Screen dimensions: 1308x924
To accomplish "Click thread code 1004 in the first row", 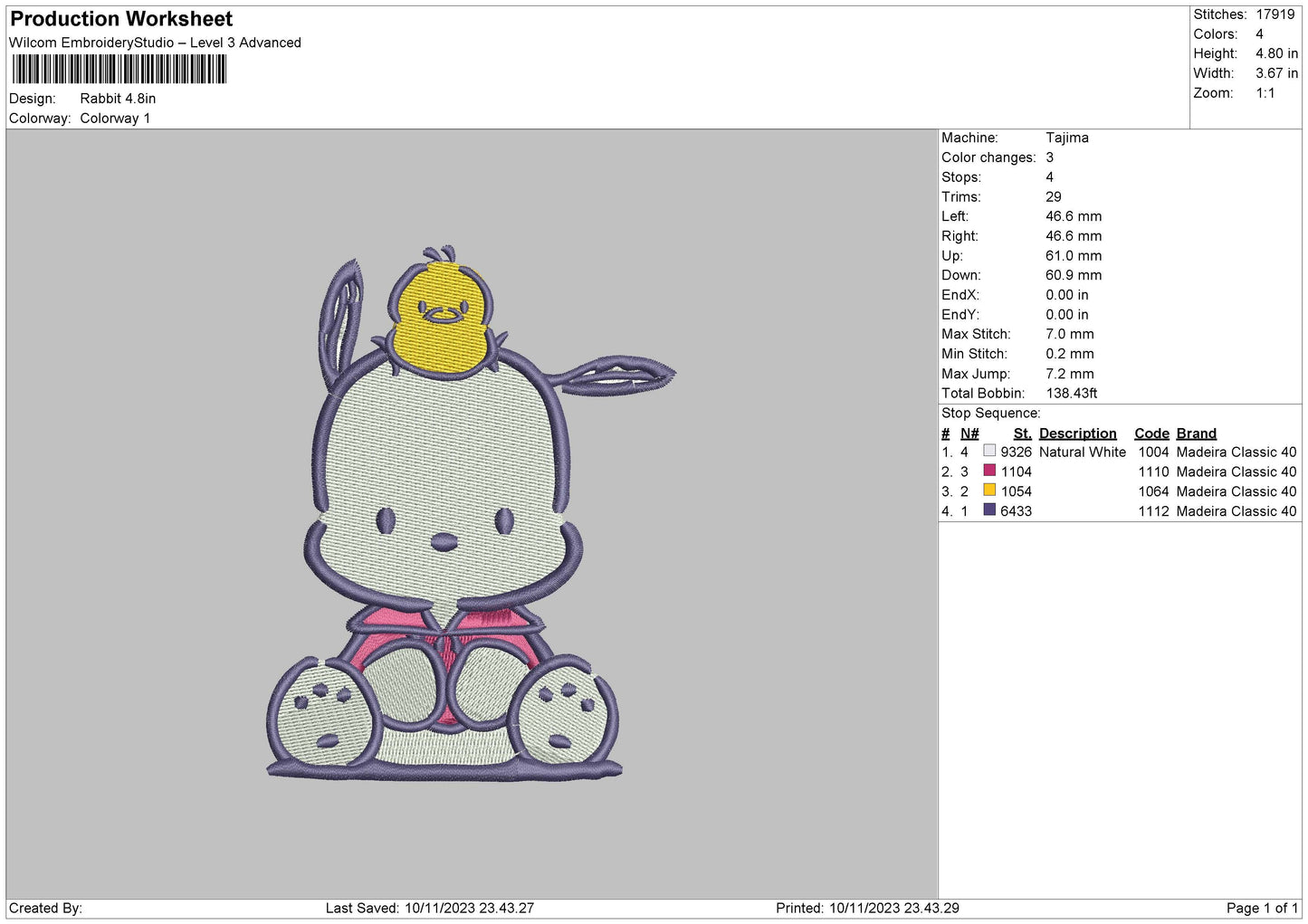I will (x=1153, y=452).
